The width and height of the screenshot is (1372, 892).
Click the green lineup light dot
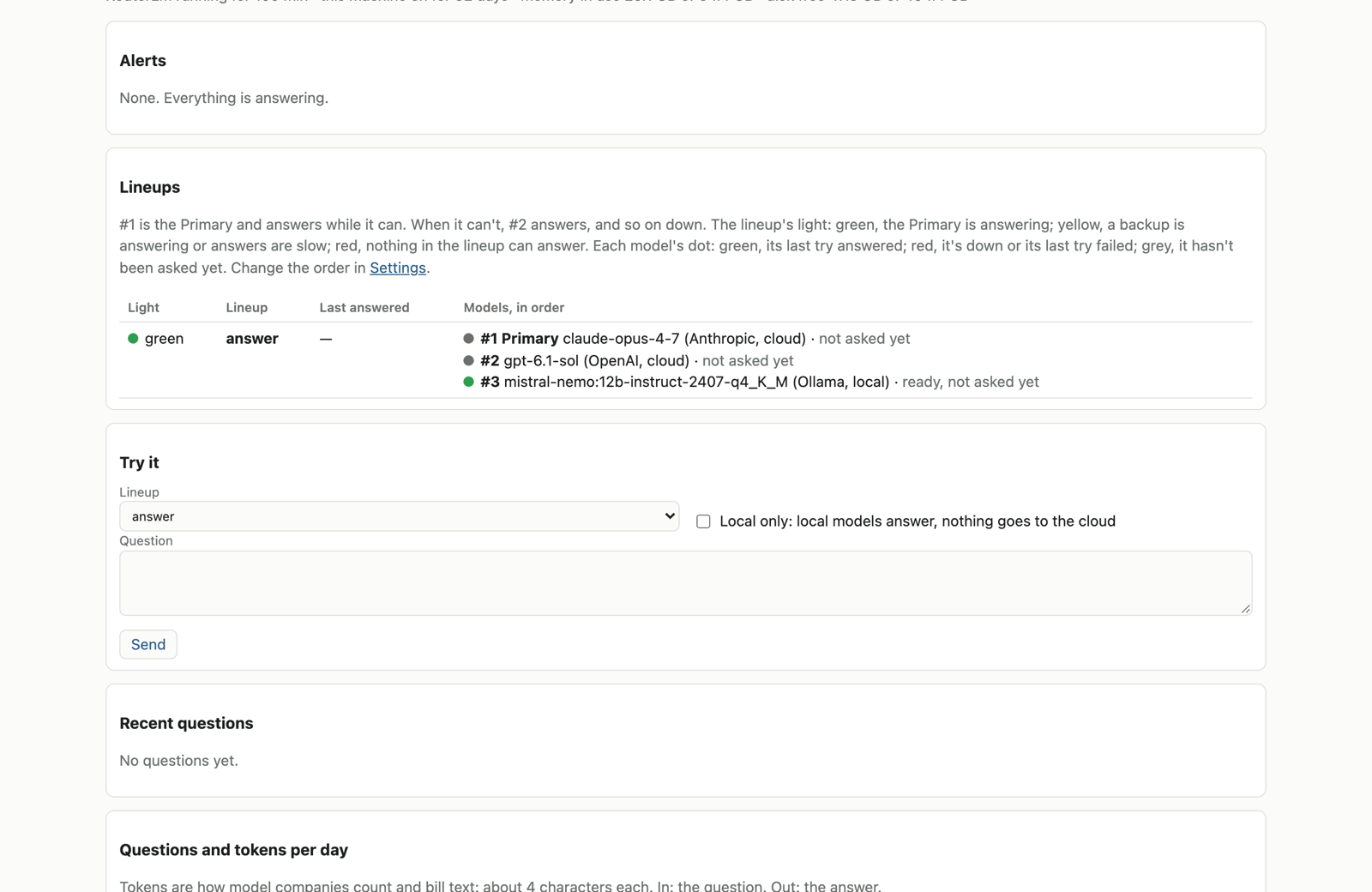(133, 339)
